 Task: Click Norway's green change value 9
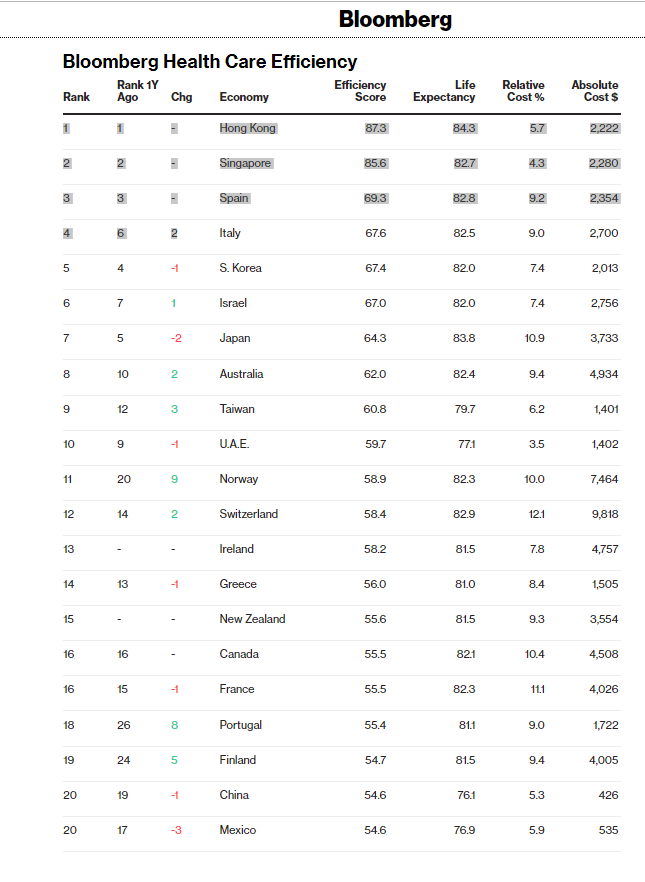[175, 479]
